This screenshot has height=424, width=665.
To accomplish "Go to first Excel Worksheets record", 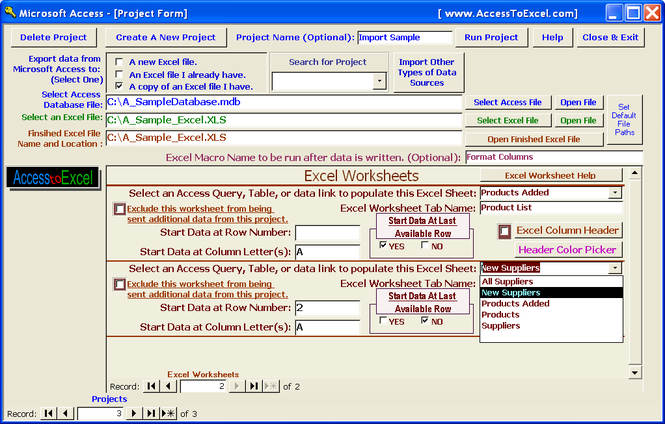I will 151,386.
